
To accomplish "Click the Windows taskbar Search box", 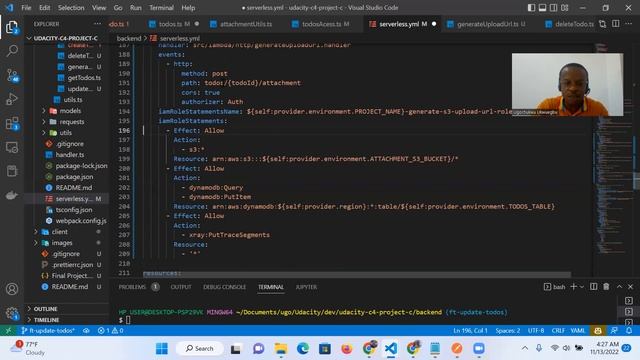I will [200, 349].
